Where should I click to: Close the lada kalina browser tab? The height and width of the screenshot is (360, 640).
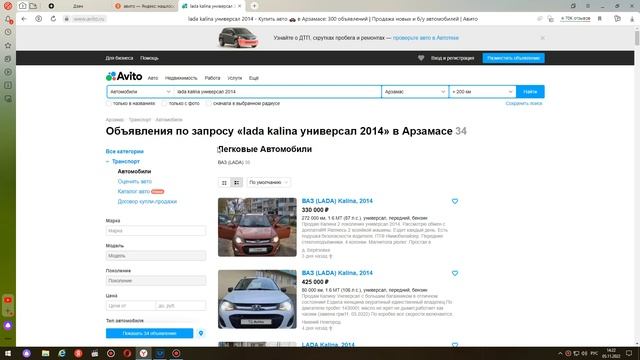(x=240, y=6)
